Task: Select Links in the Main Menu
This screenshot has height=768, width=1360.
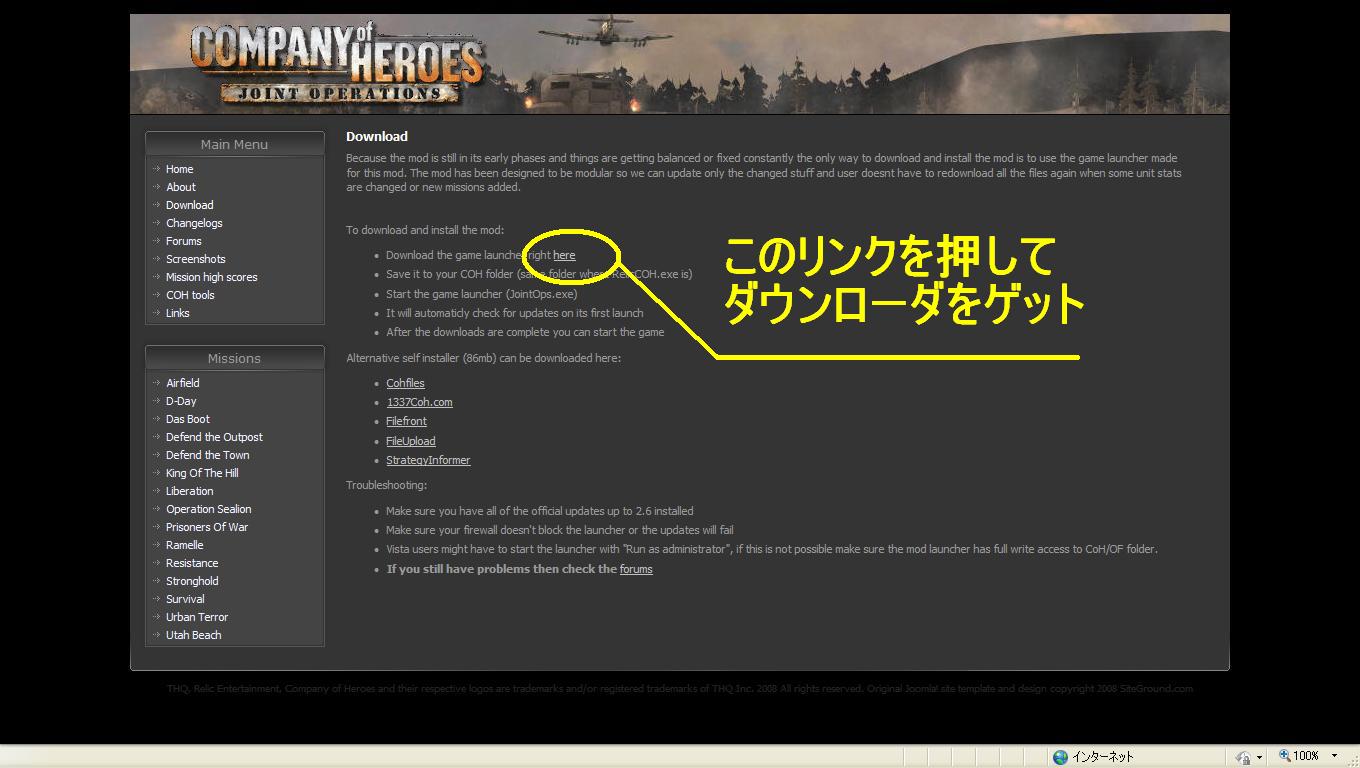Action: 178,313
